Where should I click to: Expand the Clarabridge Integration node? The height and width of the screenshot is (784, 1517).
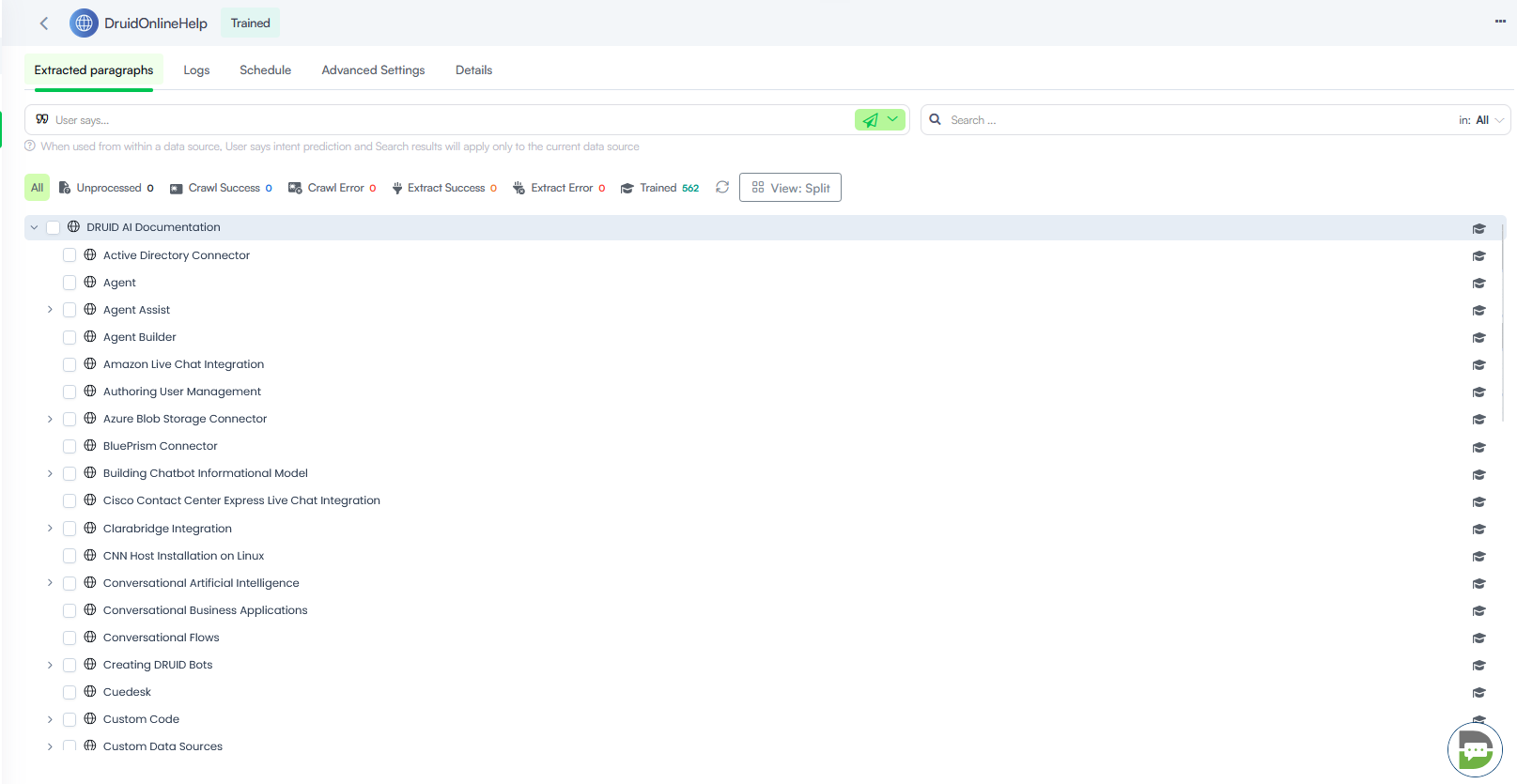(x=50, y=529)
